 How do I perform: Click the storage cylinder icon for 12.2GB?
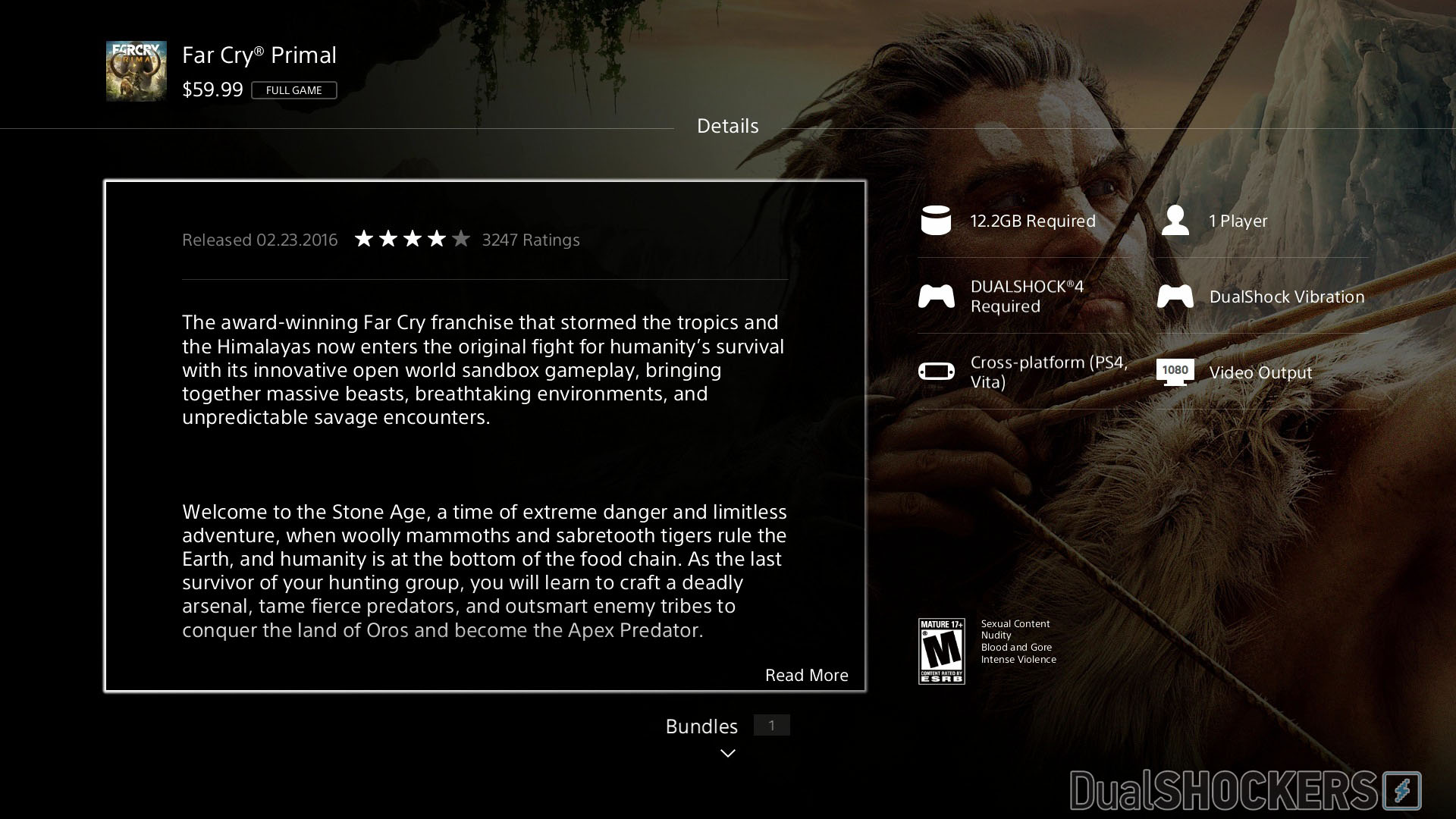click(x=936, y=221)
